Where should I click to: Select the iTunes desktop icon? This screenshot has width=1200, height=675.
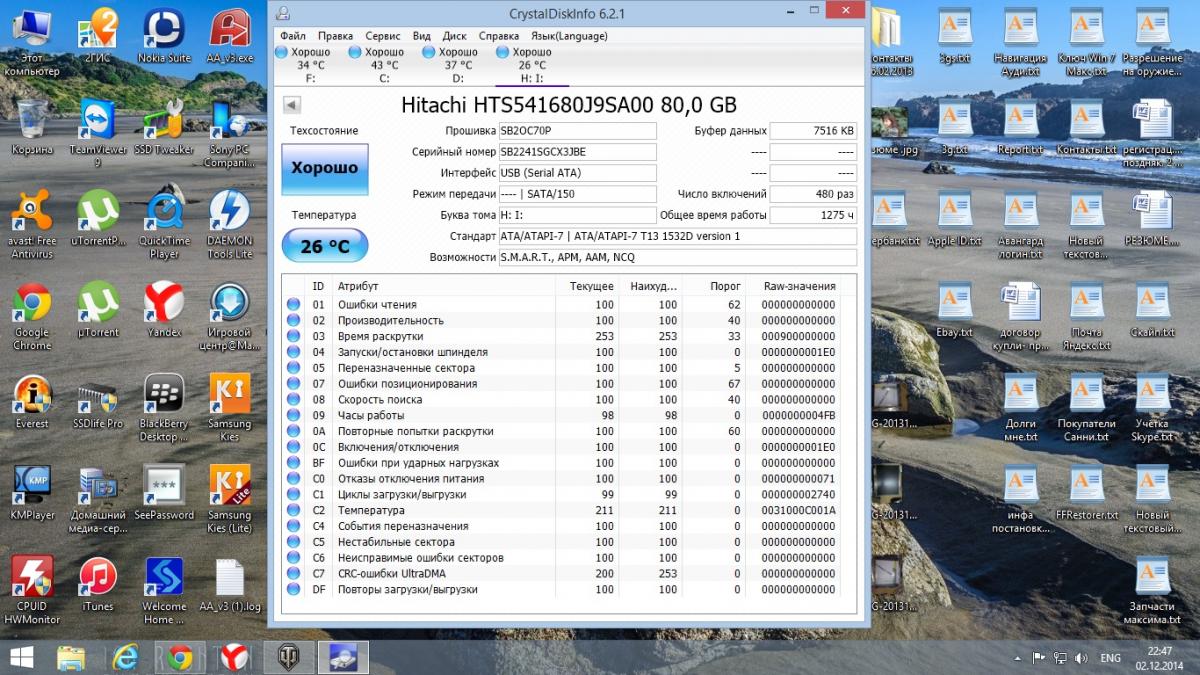(x=97, y=584)
